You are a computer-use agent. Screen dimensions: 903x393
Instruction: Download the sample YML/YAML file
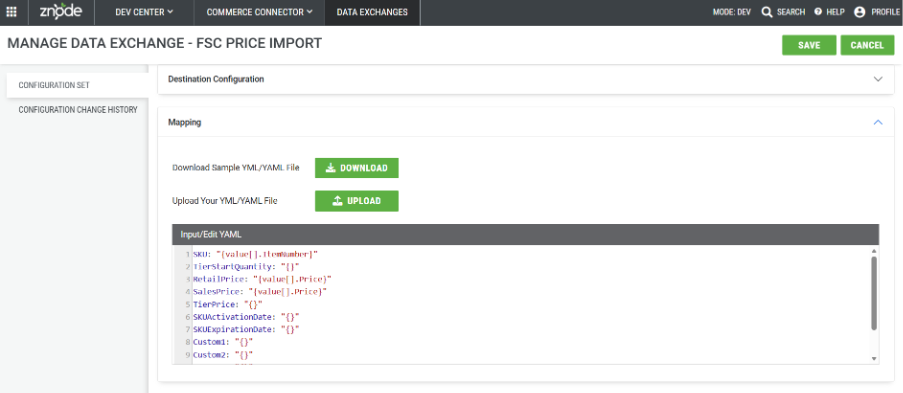click(x=356, y=168)
